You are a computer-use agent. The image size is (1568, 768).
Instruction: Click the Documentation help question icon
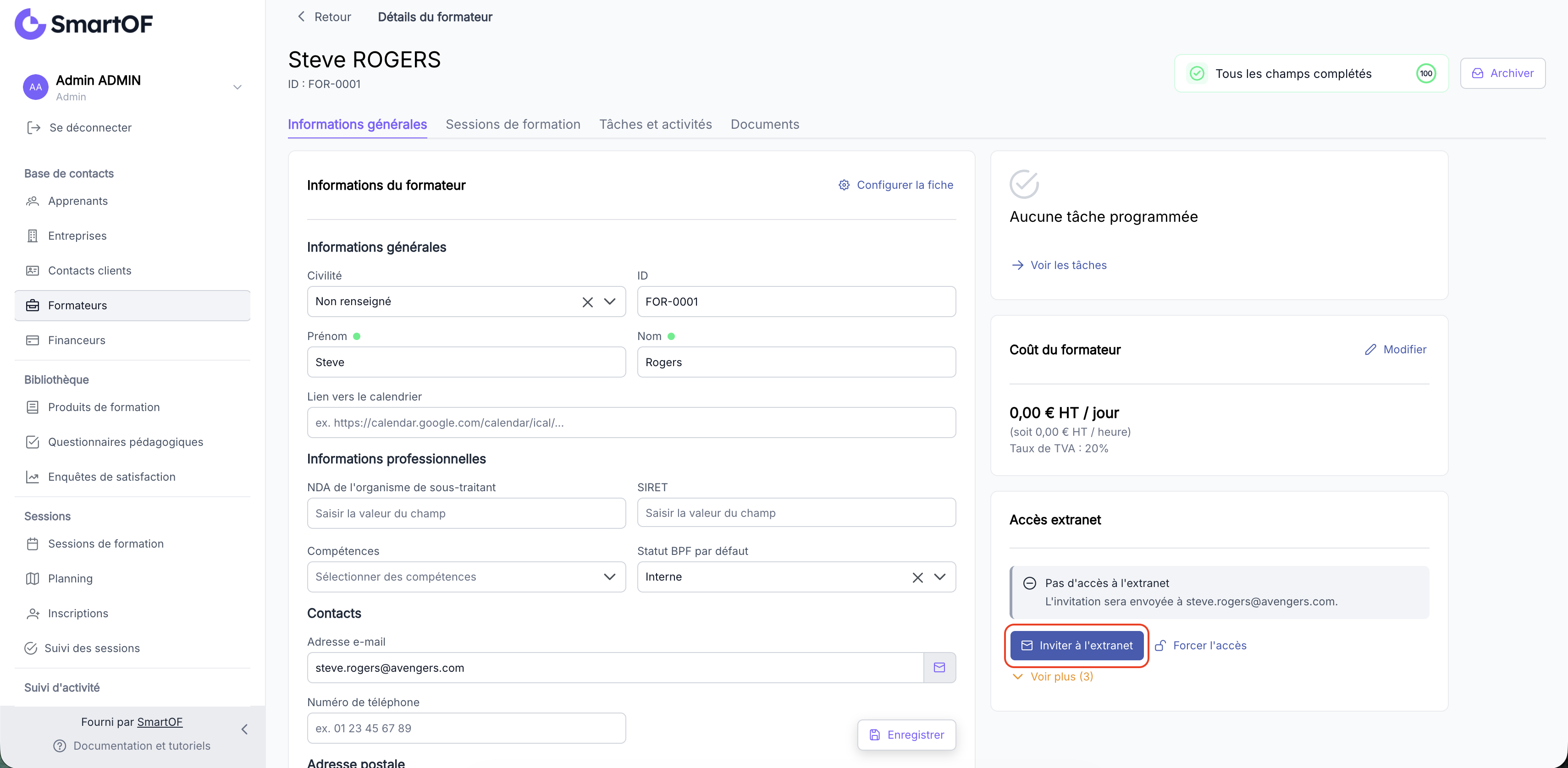(x=60, y=746)
